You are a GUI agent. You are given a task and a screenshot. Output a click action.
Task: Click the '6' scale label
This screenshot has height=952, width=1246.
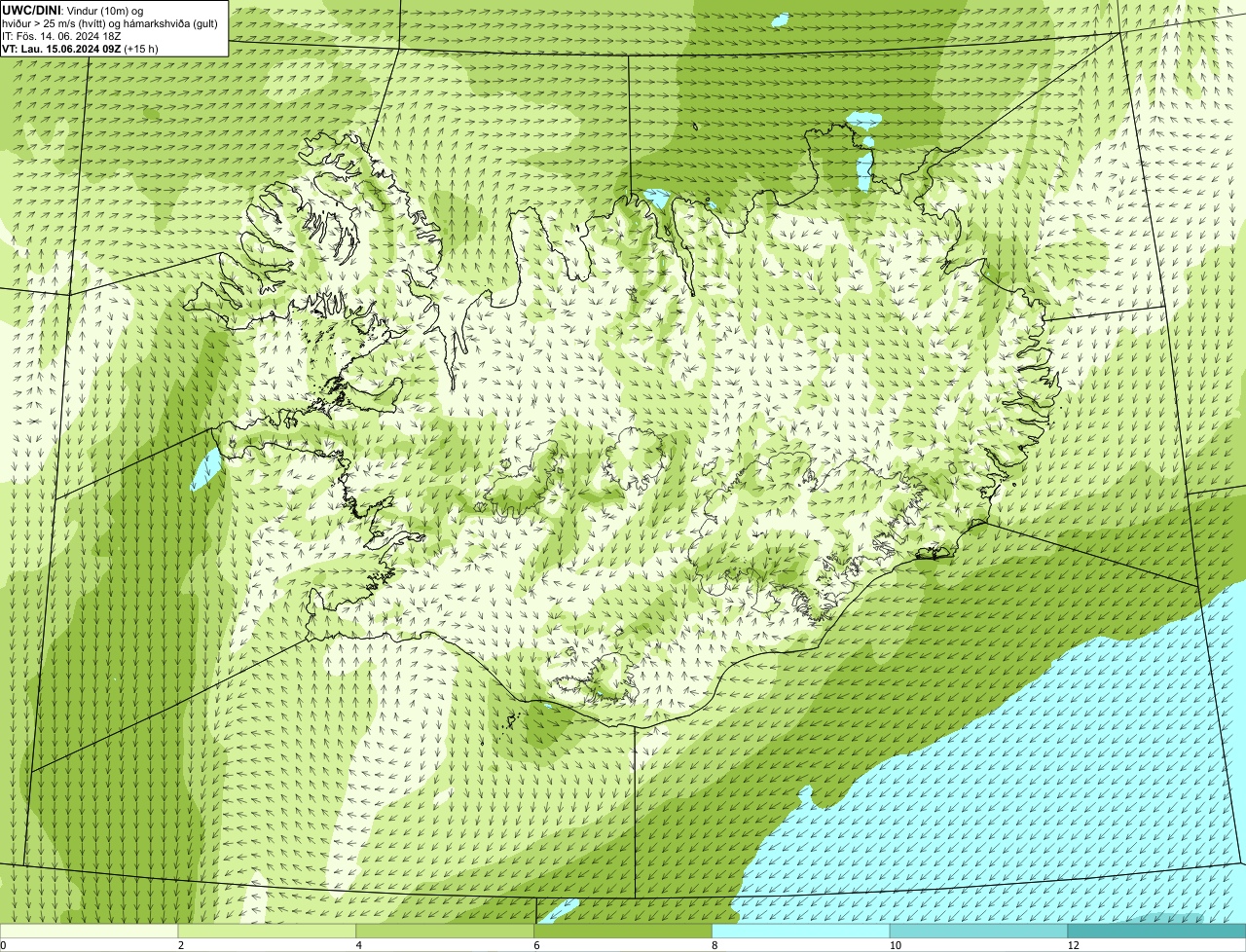(x=535, y=945)
